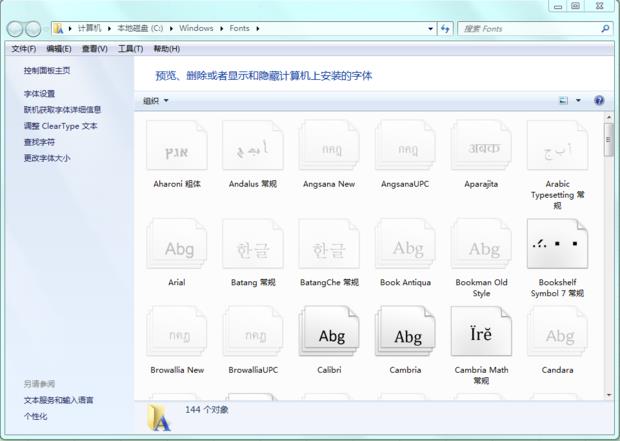Viewport: 620px width, 441px height.
Task: Open the 组织 dropdown menu
Action: point(155,101)
